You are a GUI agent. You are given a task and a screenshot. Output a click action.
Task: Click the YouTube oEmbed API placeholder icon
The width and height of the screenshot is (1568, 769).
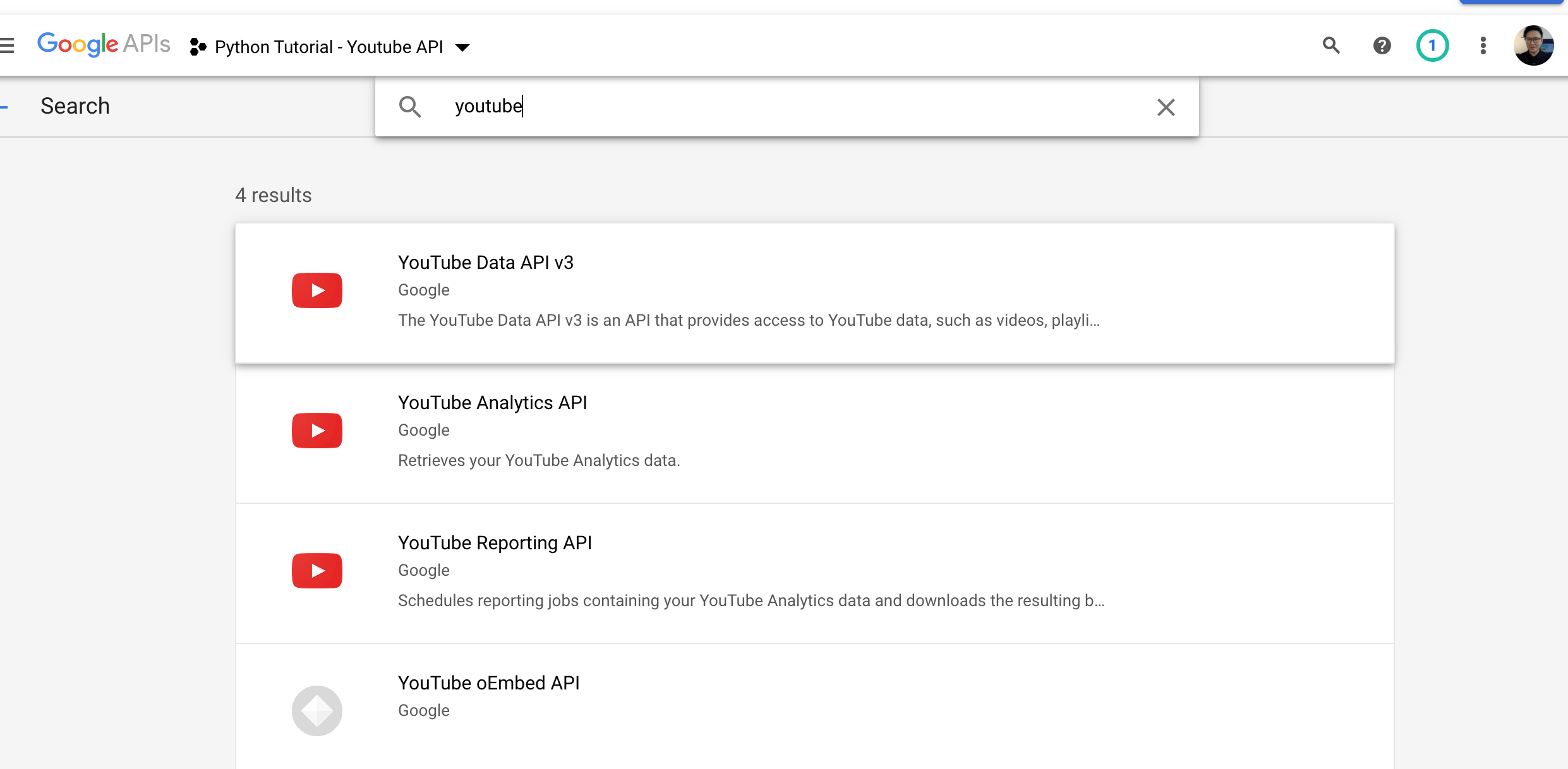click(x=317, y=711)
